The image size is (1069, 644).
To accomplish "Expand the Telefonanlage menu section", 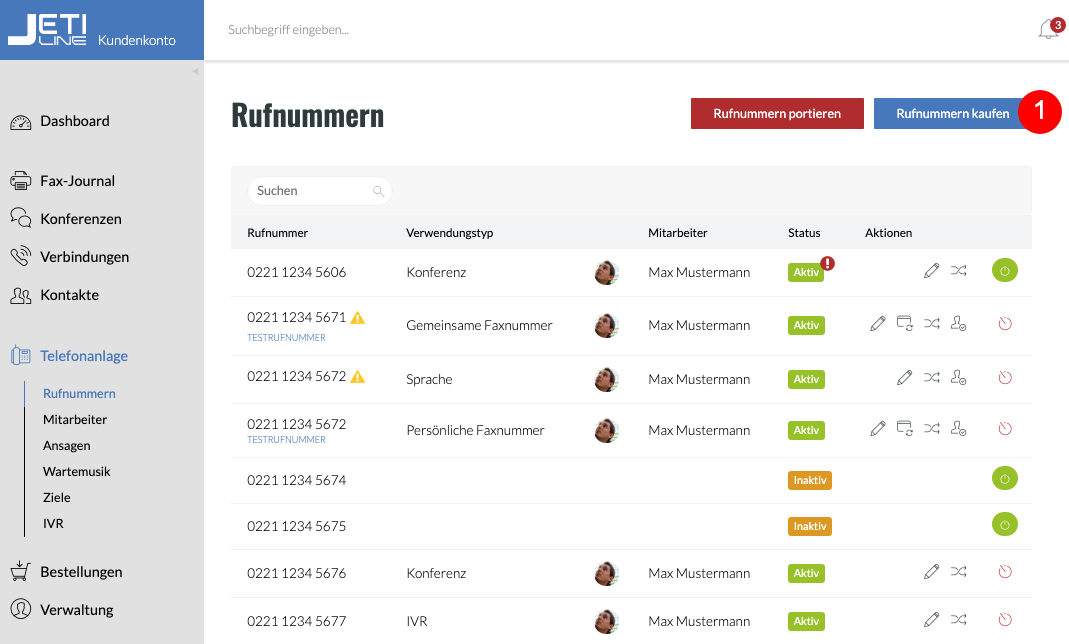I will coord(84,356).
